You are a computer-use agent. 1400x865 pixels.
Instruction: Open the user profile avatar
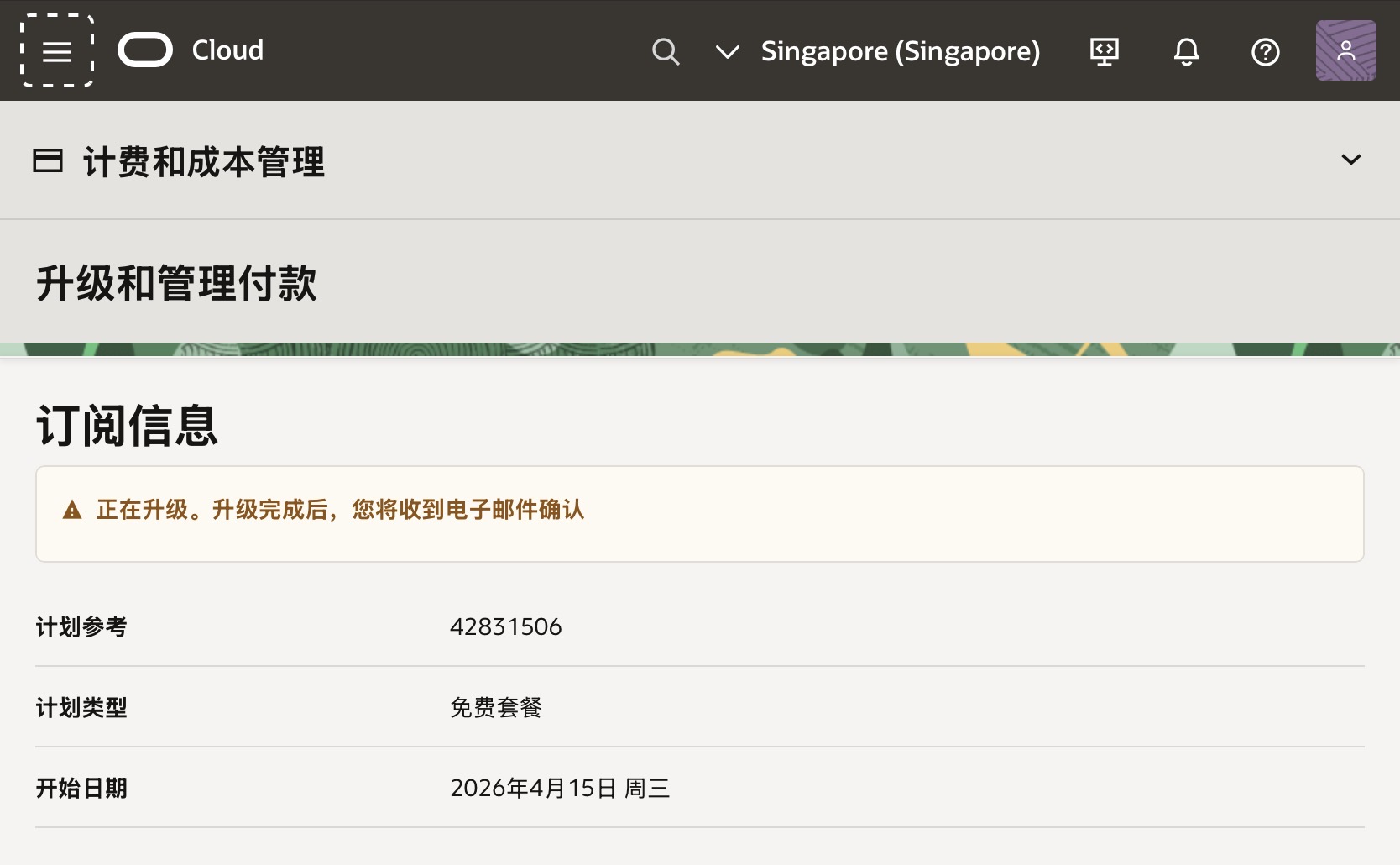coord(1345,50)
